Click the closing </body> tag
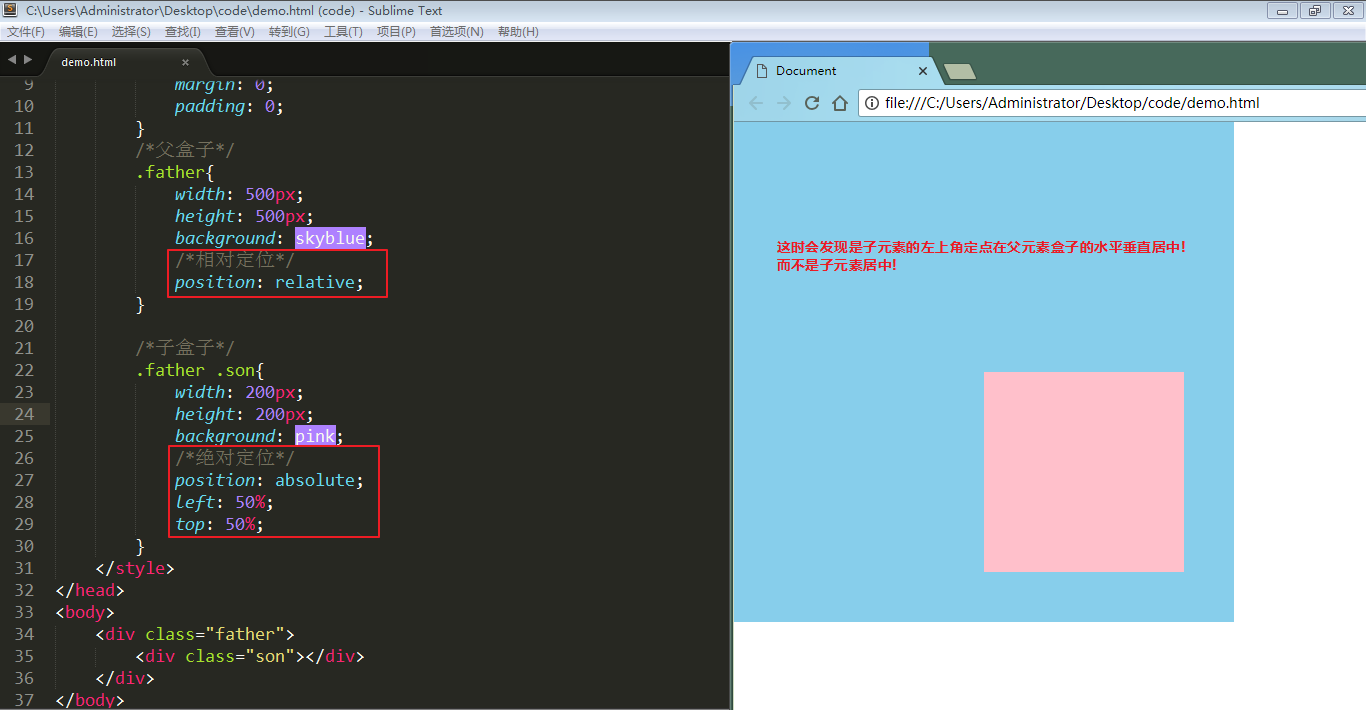Image resolution: width=1366 pixels, height=710 pixels. (x=90, y=700)
